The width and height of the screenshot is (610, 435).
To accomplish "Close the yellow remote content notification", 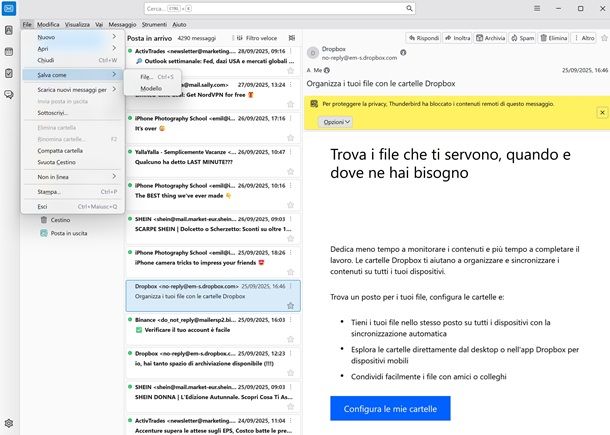I will point(602,112).
